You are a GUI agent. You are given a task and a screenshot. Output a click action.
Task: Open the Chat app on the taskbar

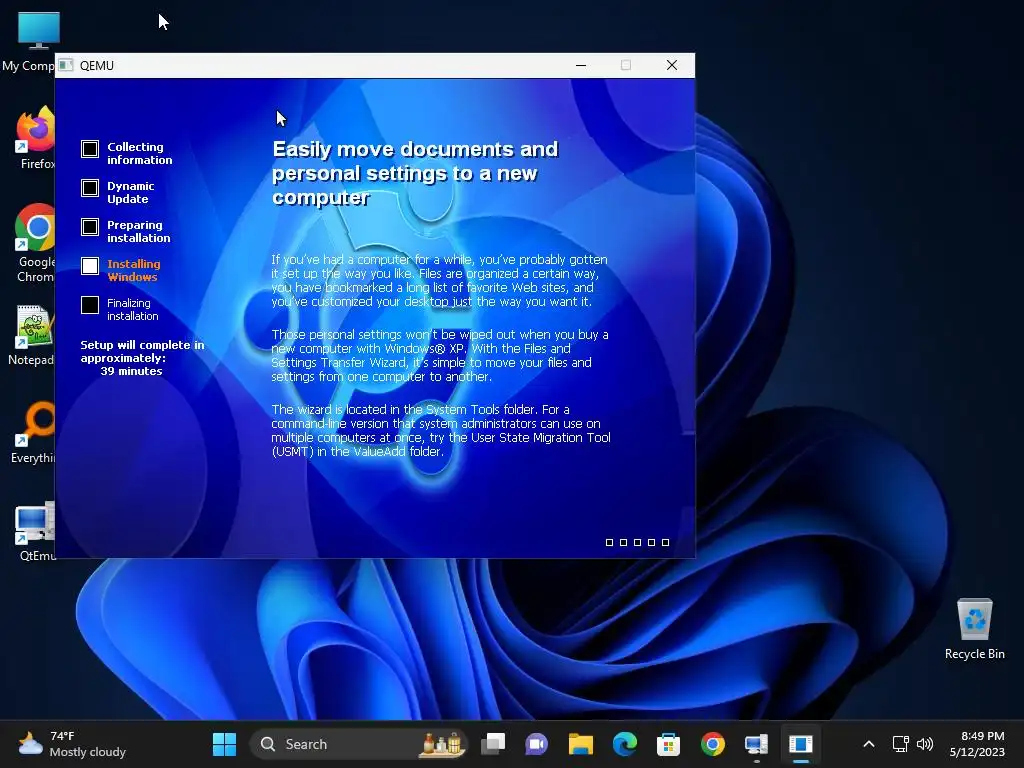coord(536,744)
